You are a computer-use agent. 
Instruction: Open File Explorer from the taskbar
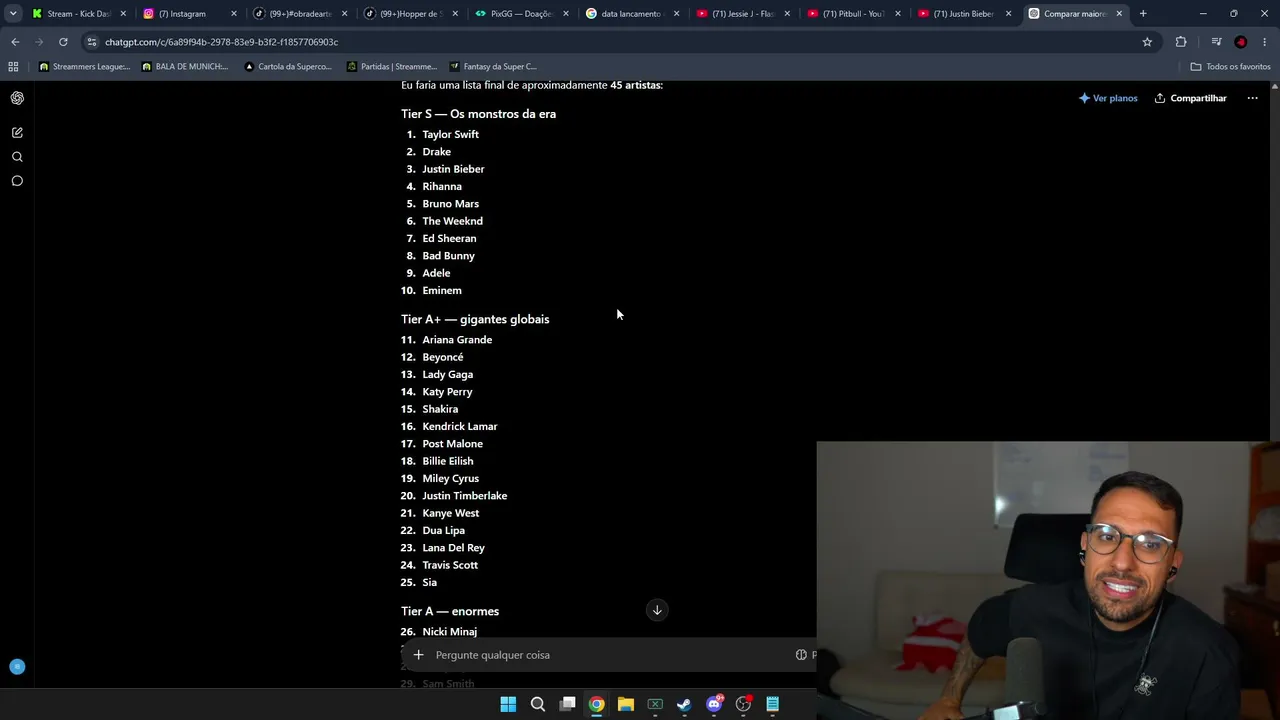pos(626,704)
